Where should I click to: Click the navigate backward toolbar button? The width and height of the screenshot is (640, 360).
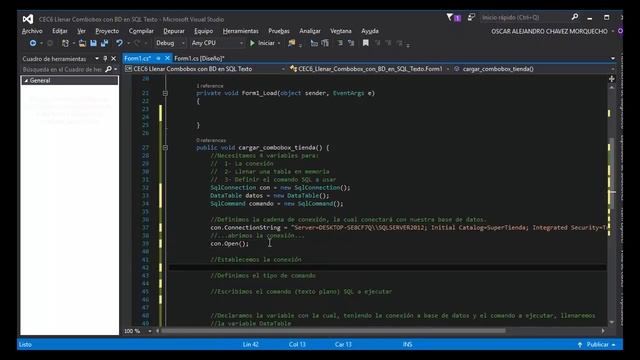pyautogui.click(x=33, y=43)
